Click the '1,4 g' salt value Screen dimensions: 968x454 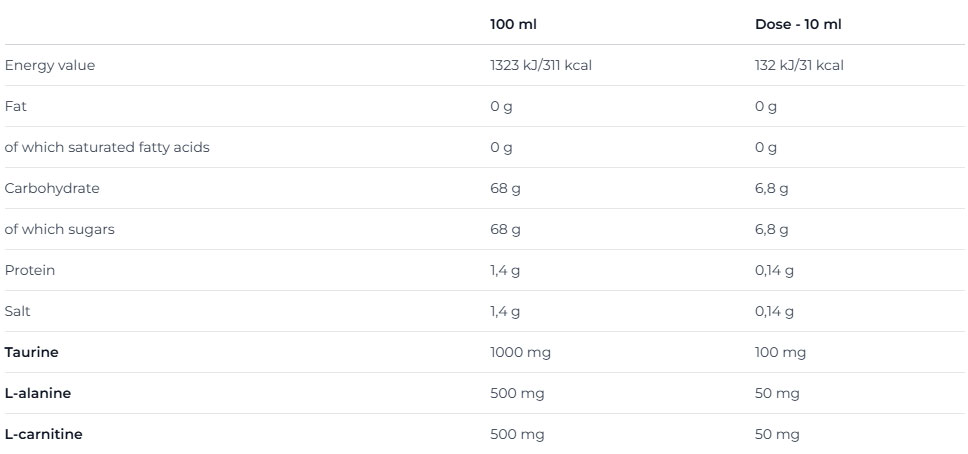click(x=505, y=312)
